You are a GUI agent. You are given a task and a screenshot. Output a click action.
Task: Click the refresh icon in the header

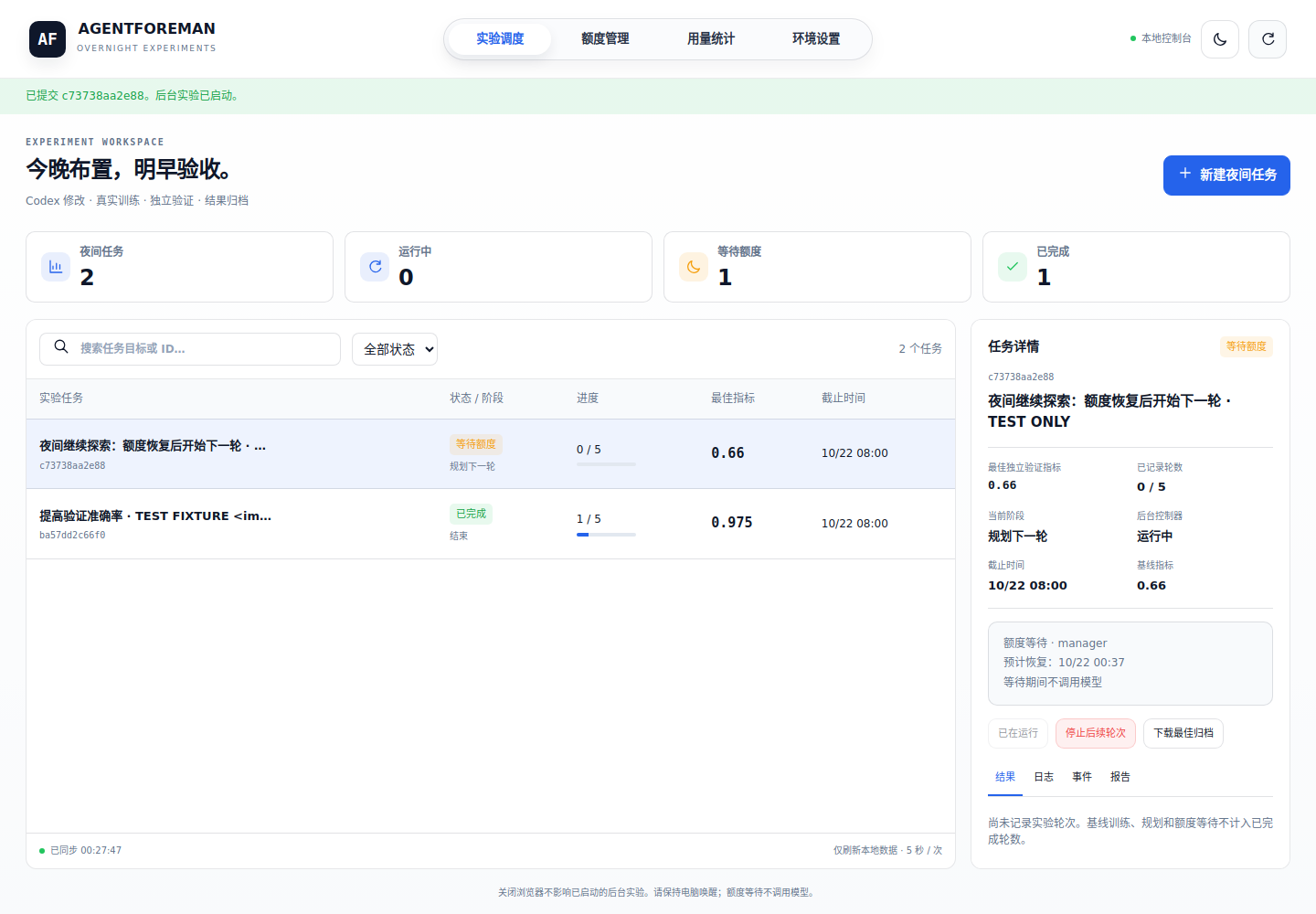click(1268, 39)
